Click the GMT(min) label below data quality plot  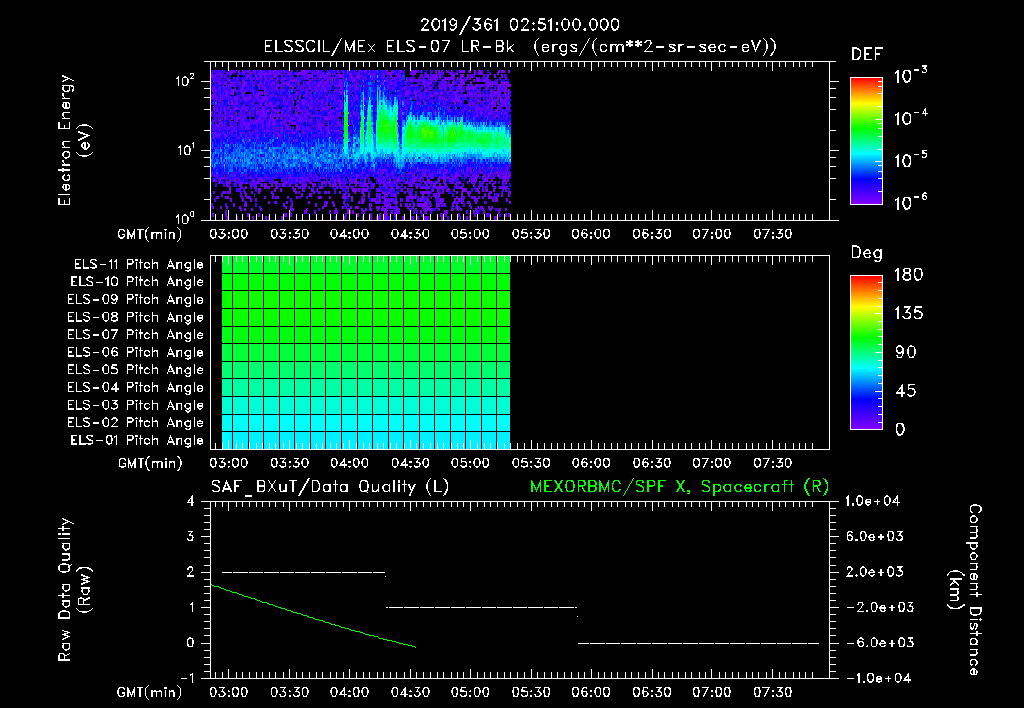click(150, 692)
